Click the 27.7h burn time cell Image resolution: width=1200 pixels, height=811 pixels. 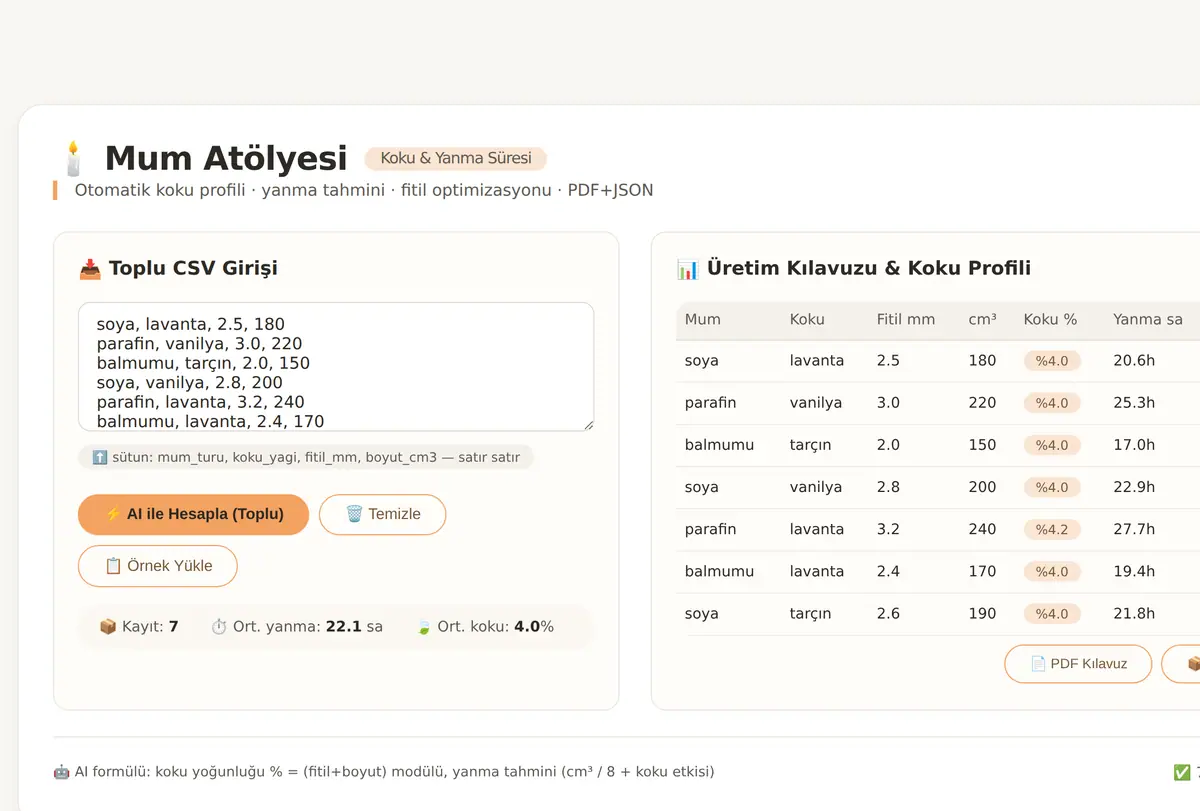tap(1134, 529)
